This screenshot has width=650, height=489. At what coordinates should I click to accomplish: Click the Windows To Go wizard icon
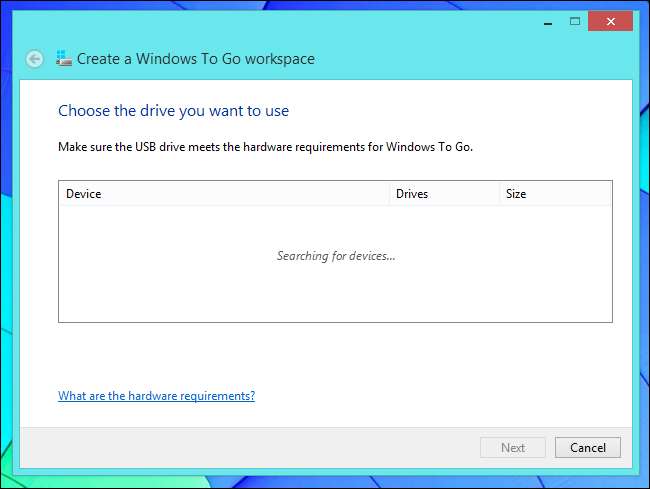tap(64, 58)
